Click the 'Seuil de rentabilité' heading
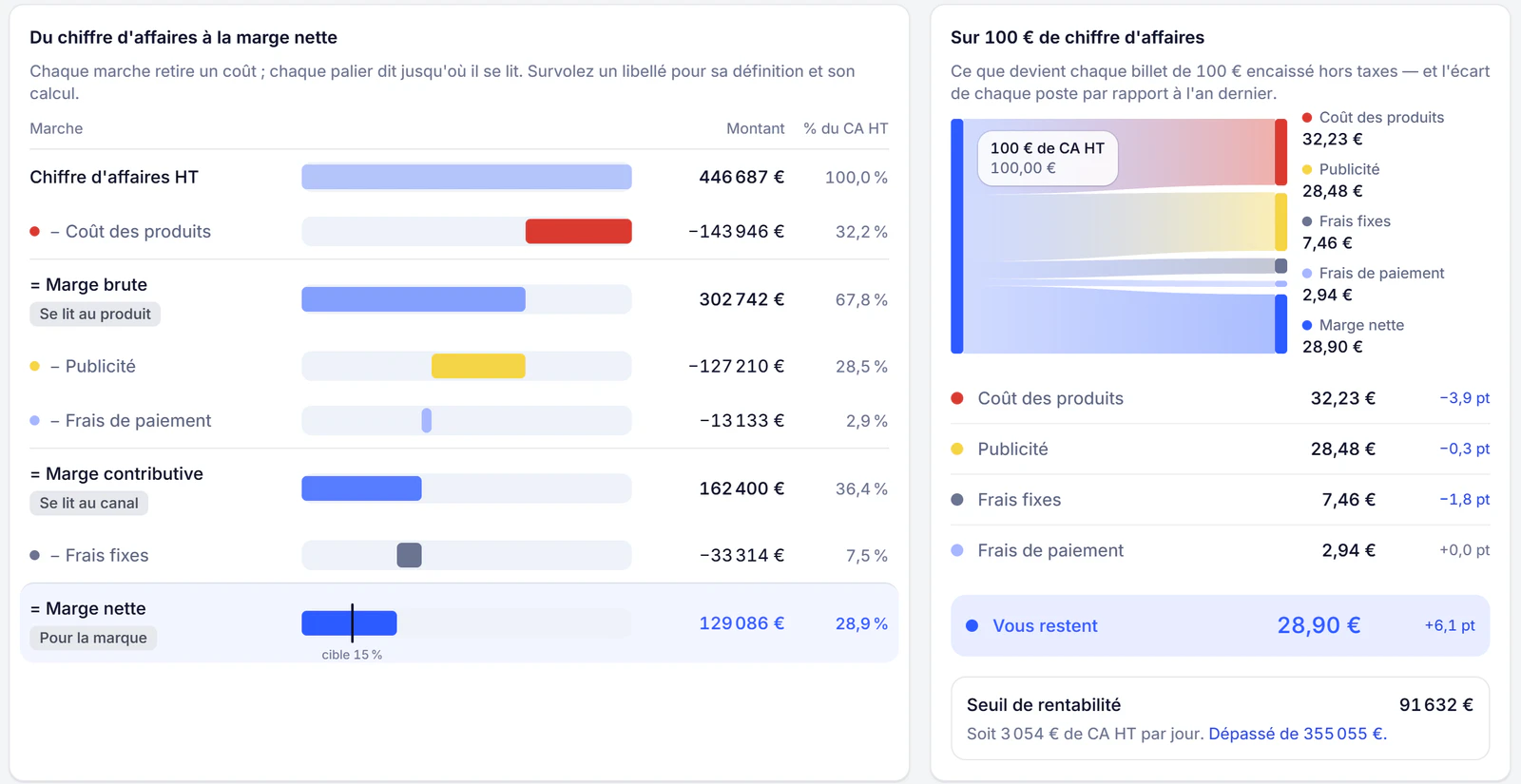1521x784 pixels. (1044, 704)
